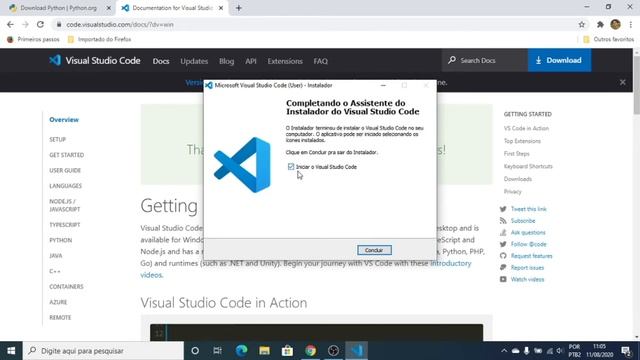Select Overview in the docs sidebar
This screenshot has height=360, width=640.
pyautogui.click(x=64, y=120)
